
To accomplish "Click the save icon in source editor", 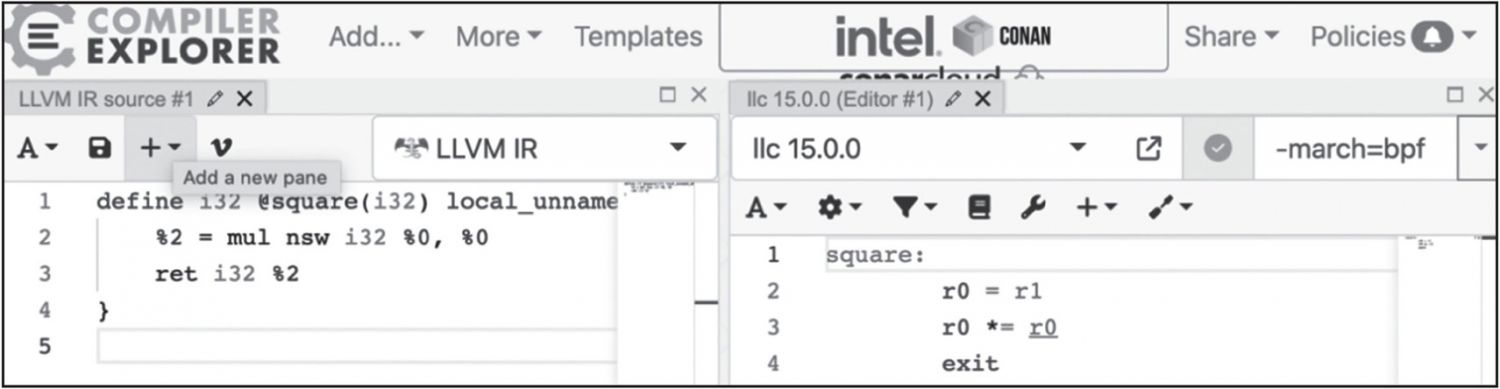I will pos(99,148).
